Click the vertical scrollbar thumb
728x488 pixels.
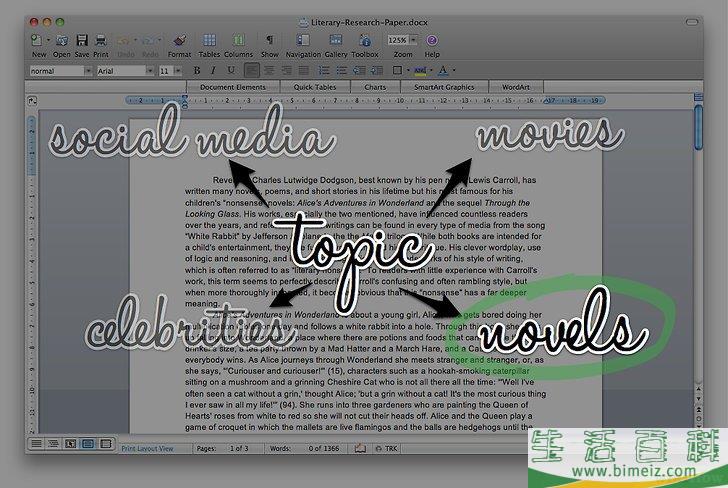[x=699, y=127]
